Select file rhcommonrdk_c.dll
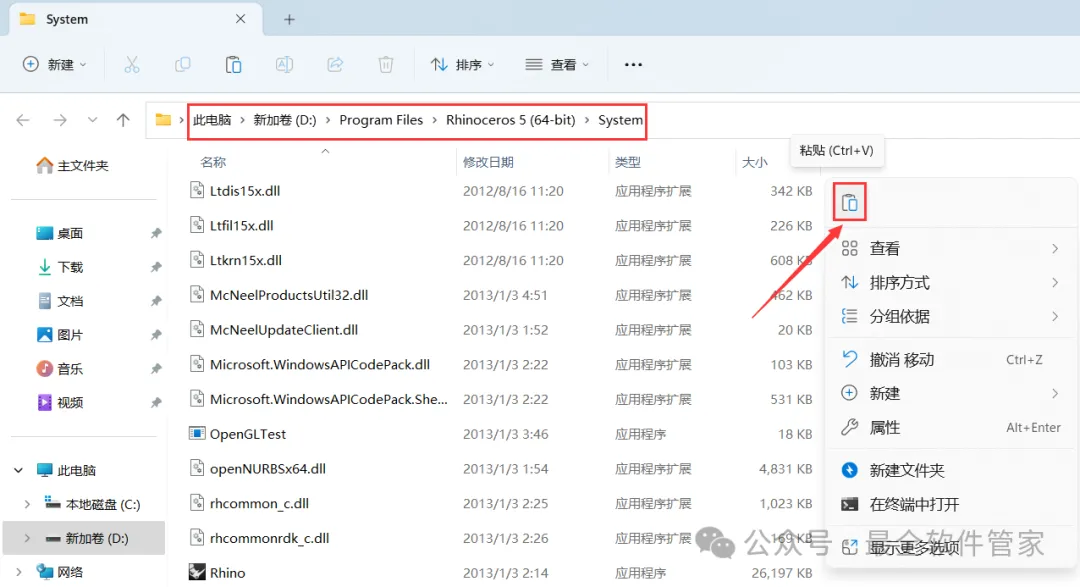The image size is (1080, 587). 269,538
